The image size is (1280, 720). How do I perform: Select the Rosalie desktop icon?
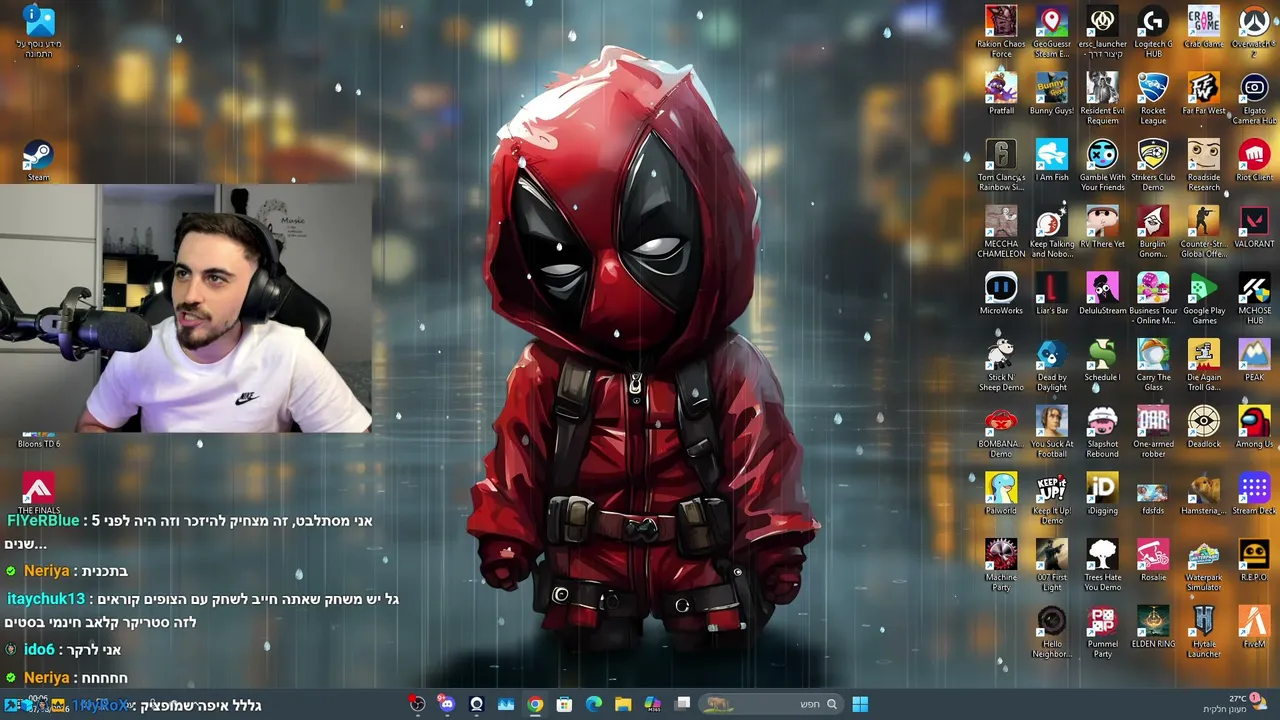point(1153,560)
